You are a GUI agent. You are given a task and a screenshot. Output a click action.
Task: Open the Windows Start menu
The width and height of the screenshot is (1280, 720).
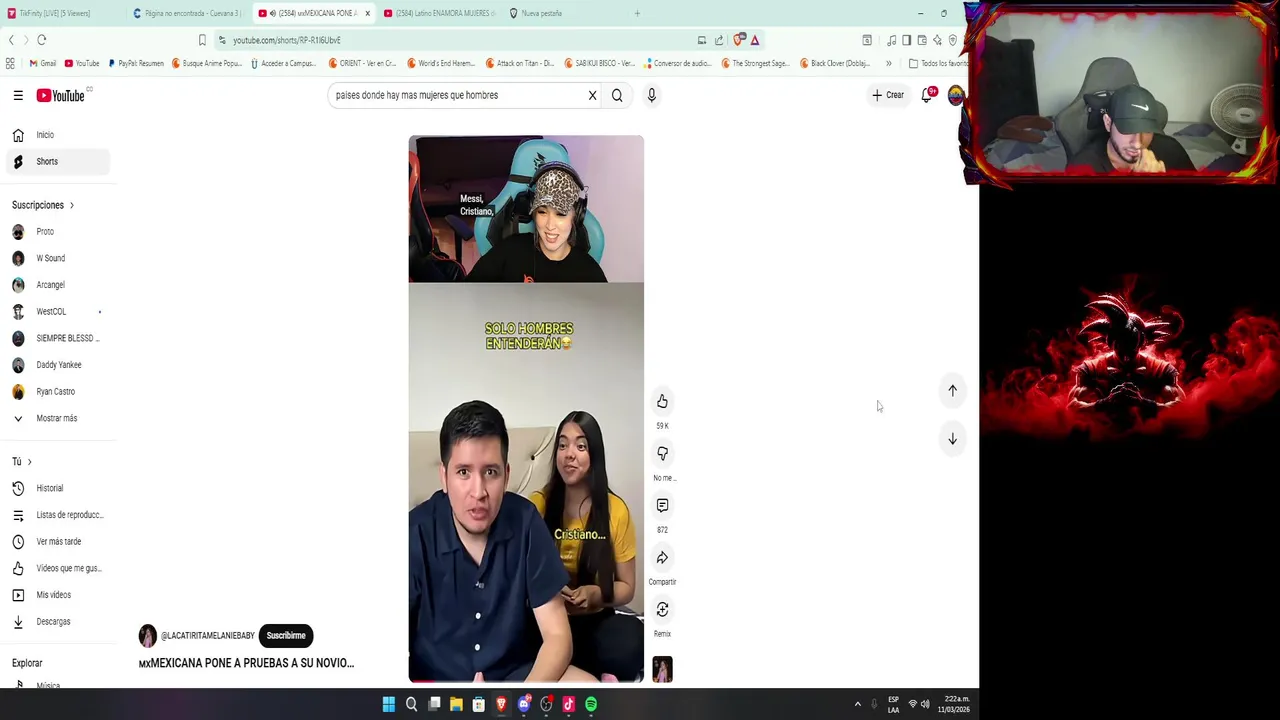388,704
